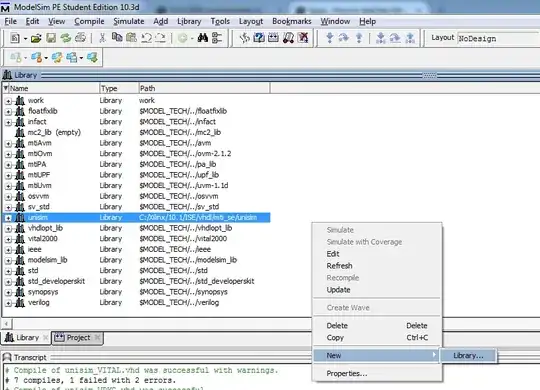Click the Print toolbar icon
The image size is (540, 390).
click(80, 38)
